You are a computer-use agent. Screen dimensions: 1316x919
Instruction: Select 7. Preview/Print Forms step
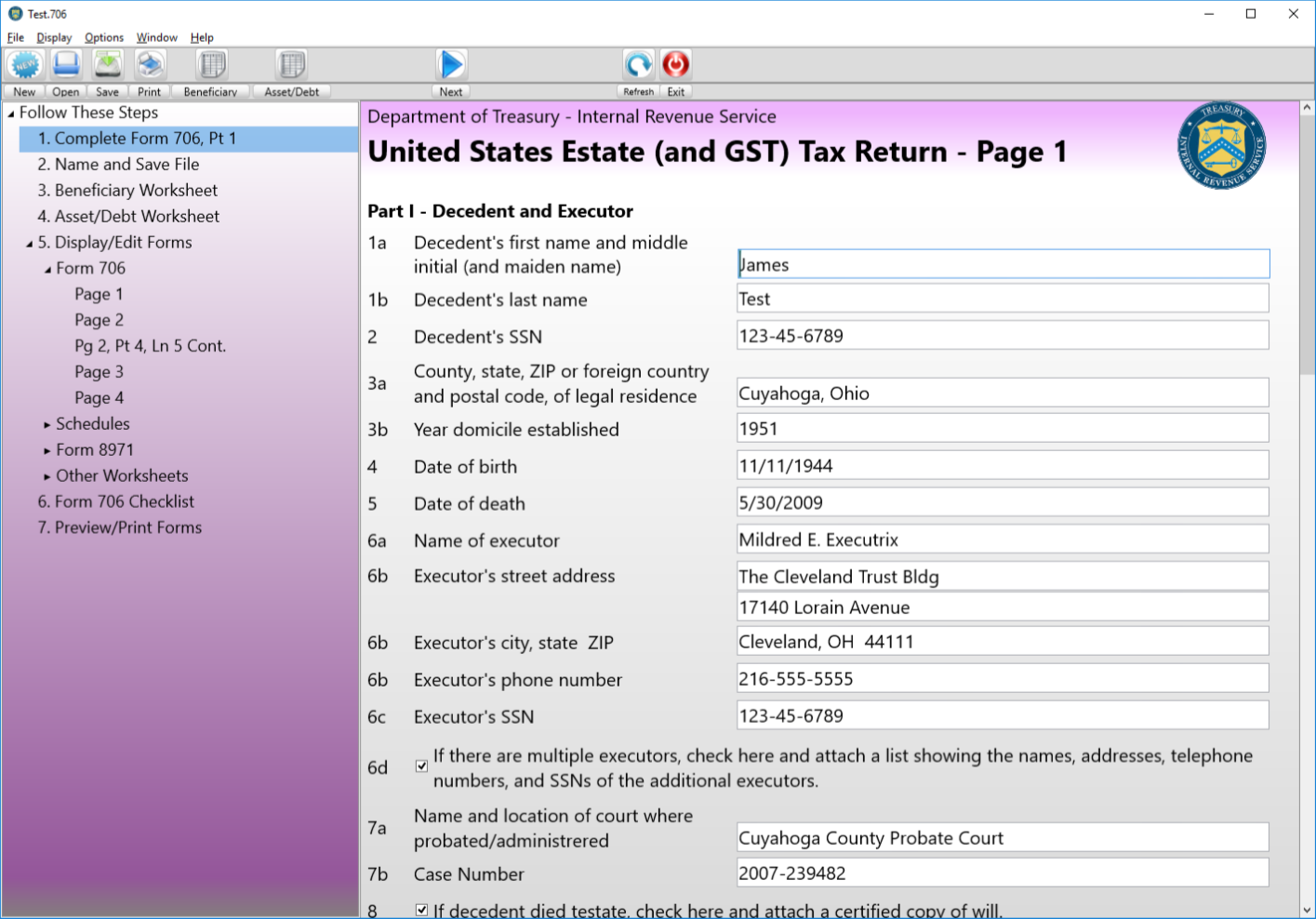point(119,528)
